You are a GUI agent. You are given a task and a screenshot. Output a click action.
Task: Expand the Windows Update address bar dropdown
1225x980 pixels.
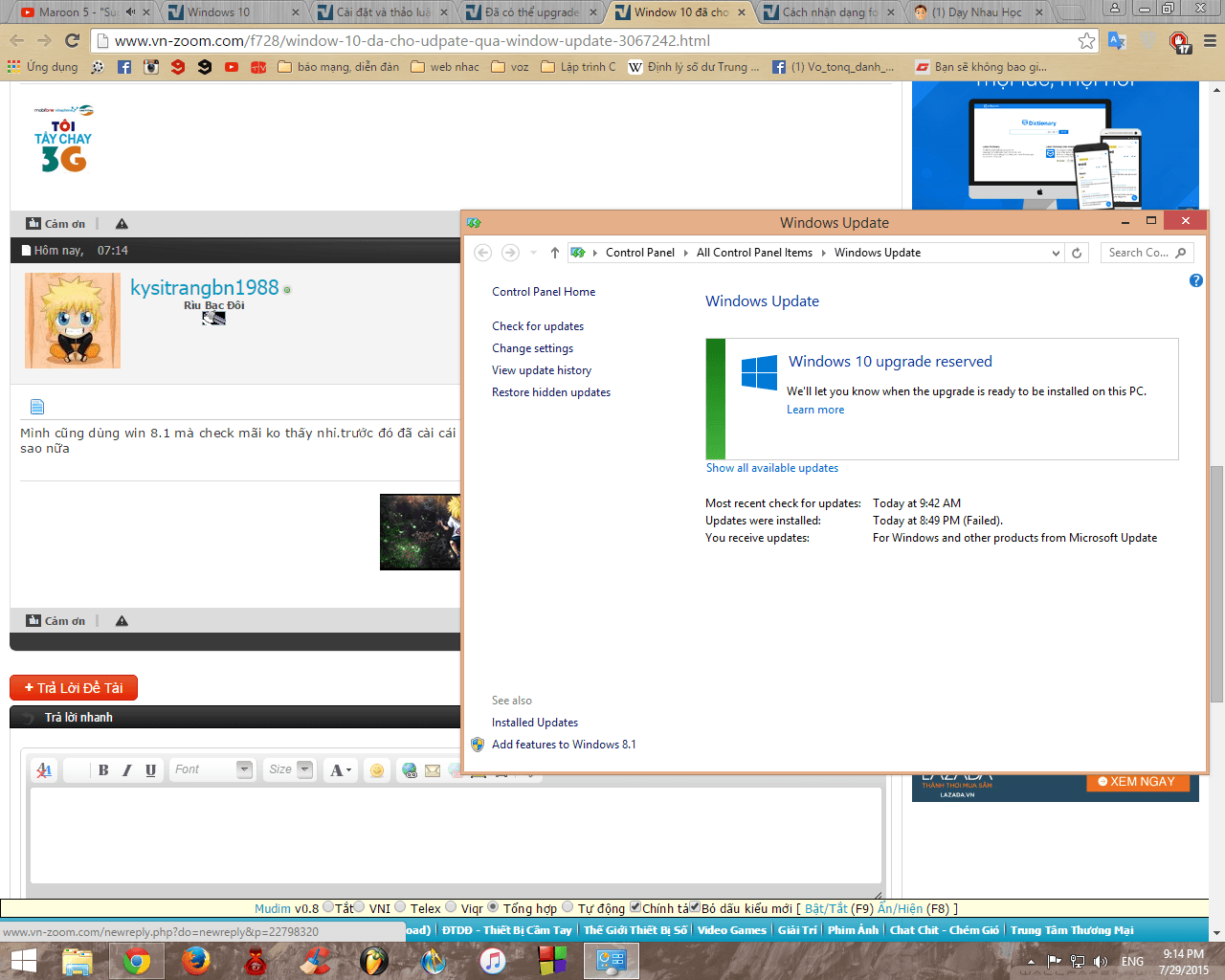(x=1056, y=253)
